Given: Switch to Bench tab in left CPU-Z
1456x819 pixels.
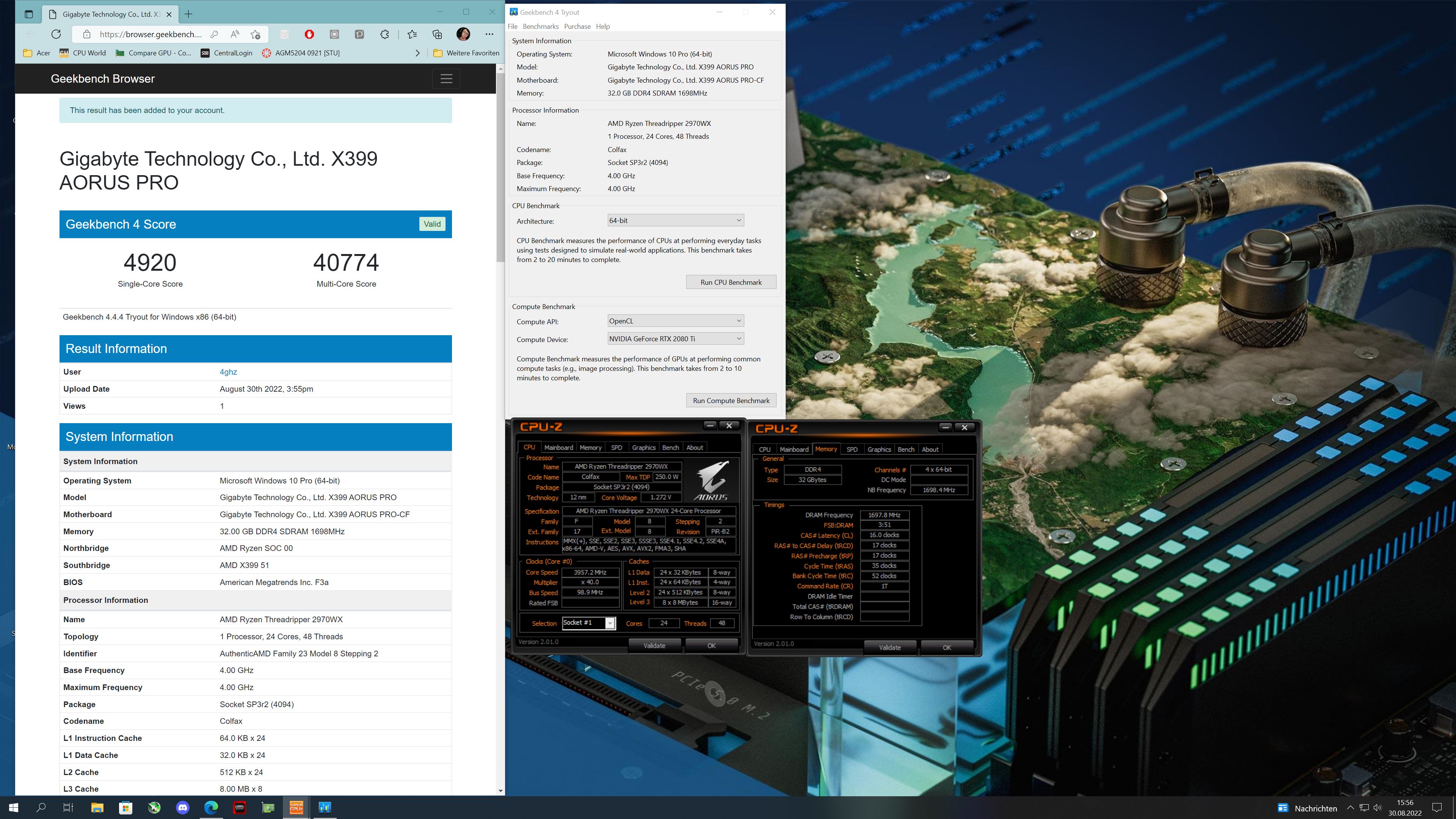Looking at the screenshot, I should pos(670,448).
